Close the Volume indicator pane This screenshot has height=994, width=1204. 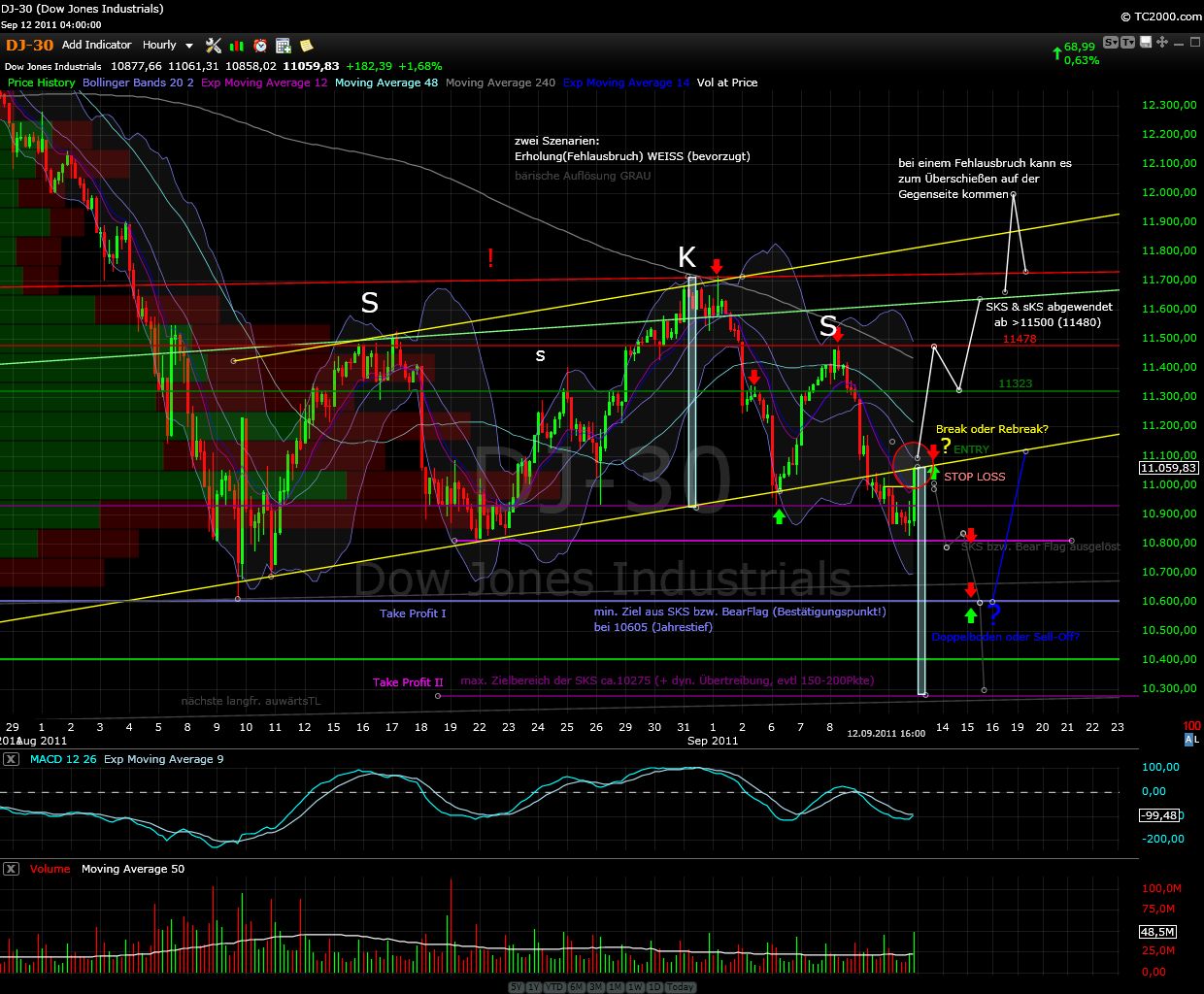point(11,869)
